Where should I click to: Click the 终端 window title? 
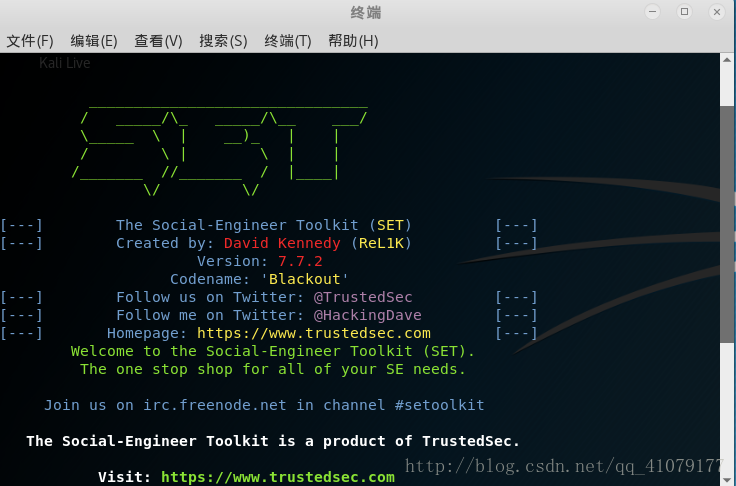click(366, 12)
